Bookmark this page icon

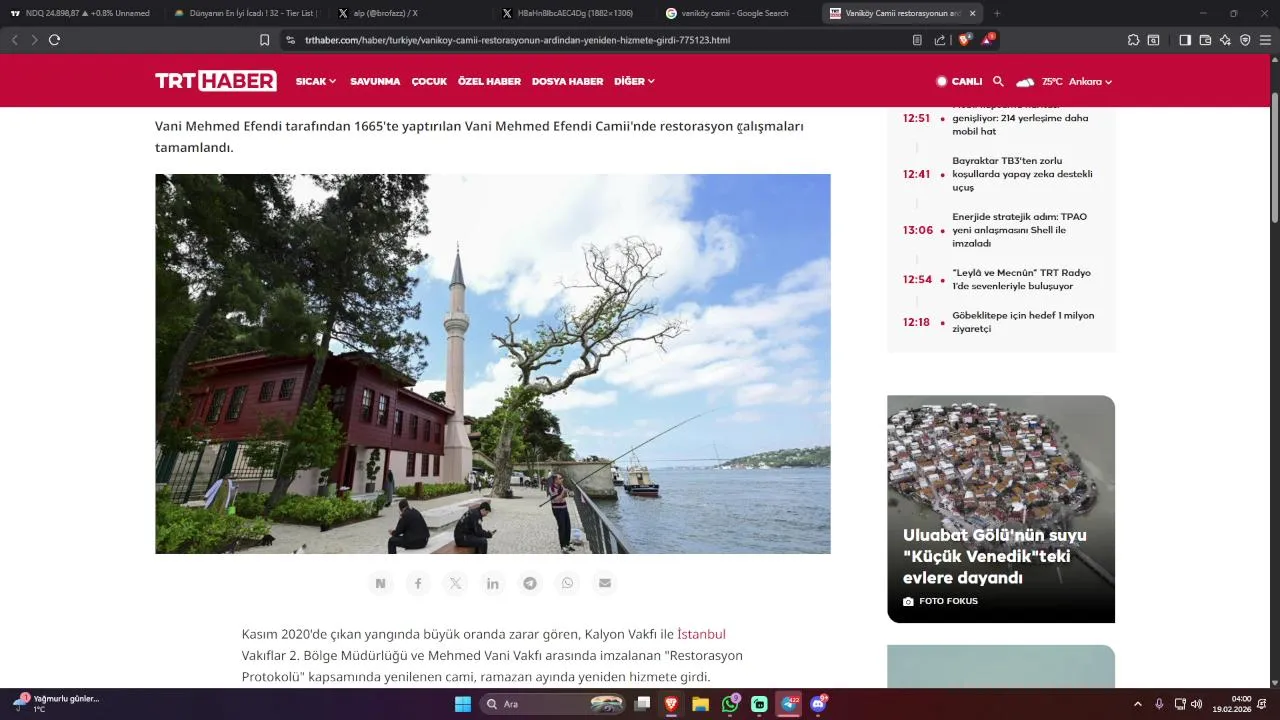(x=264, y=40)
